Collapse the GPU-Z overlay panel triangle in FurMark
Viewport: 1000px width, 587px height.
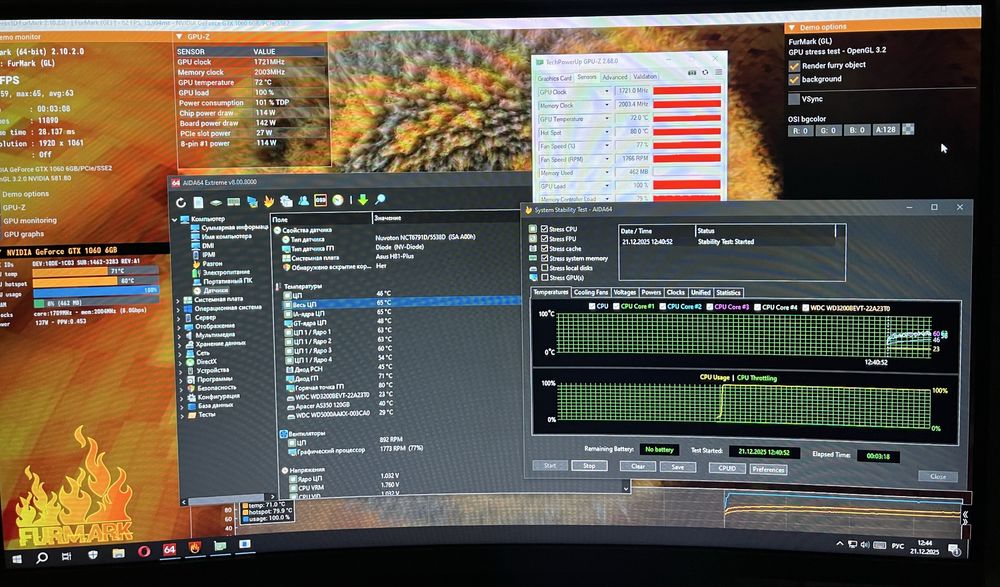179,37
